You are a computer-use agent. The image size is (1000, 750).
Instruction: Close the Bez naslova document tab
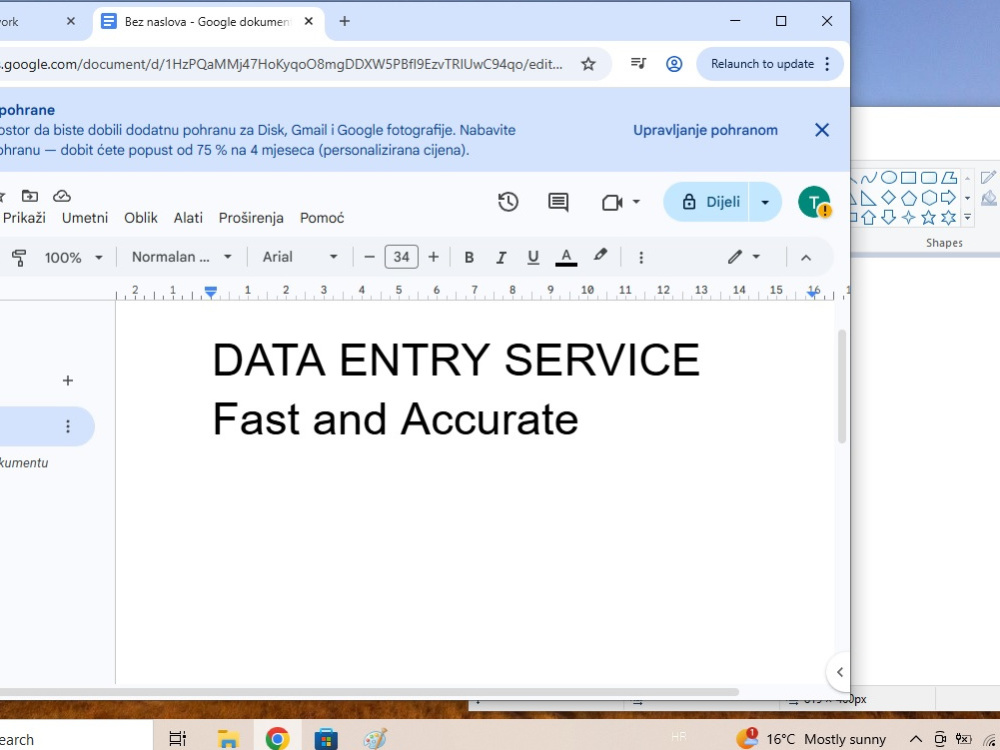[x=309, y=21]
